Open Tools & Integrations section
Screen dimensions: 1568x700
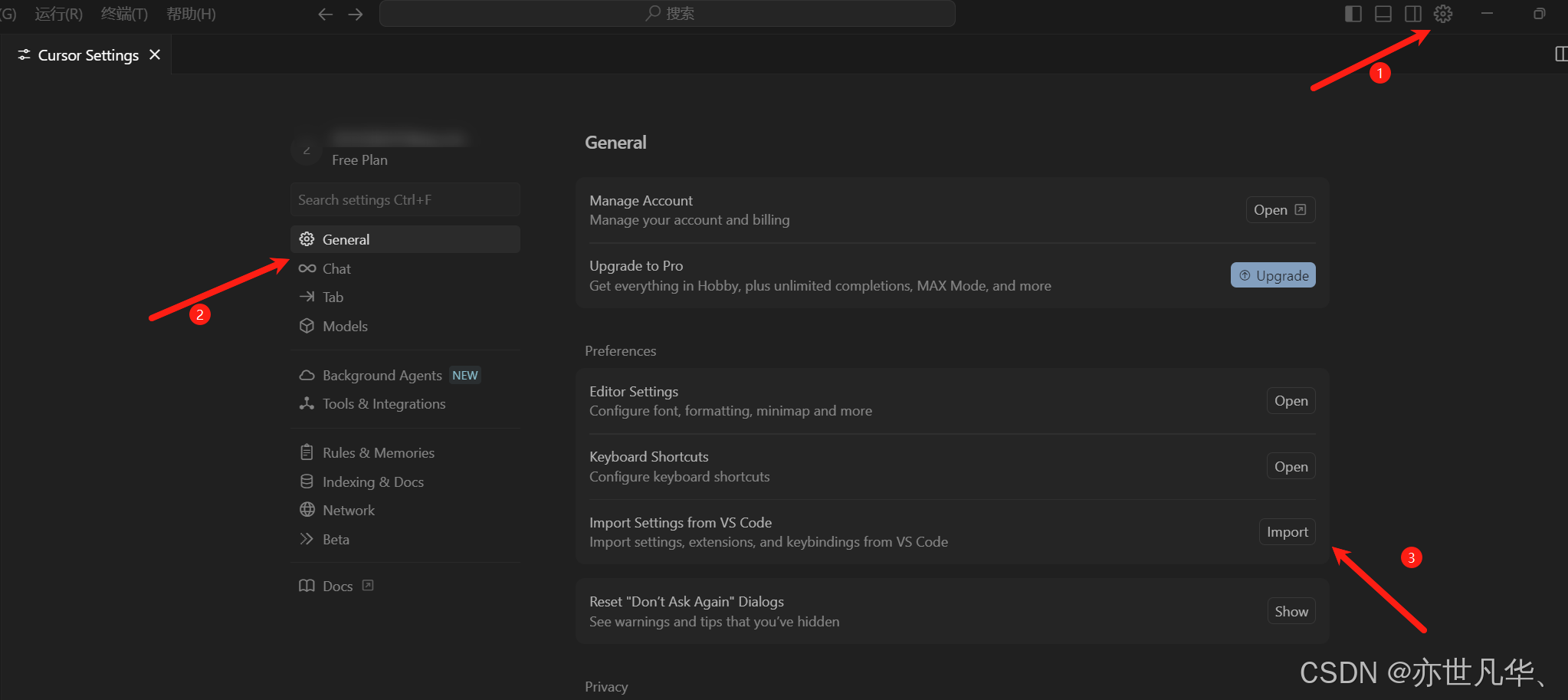tap(405, 403)
